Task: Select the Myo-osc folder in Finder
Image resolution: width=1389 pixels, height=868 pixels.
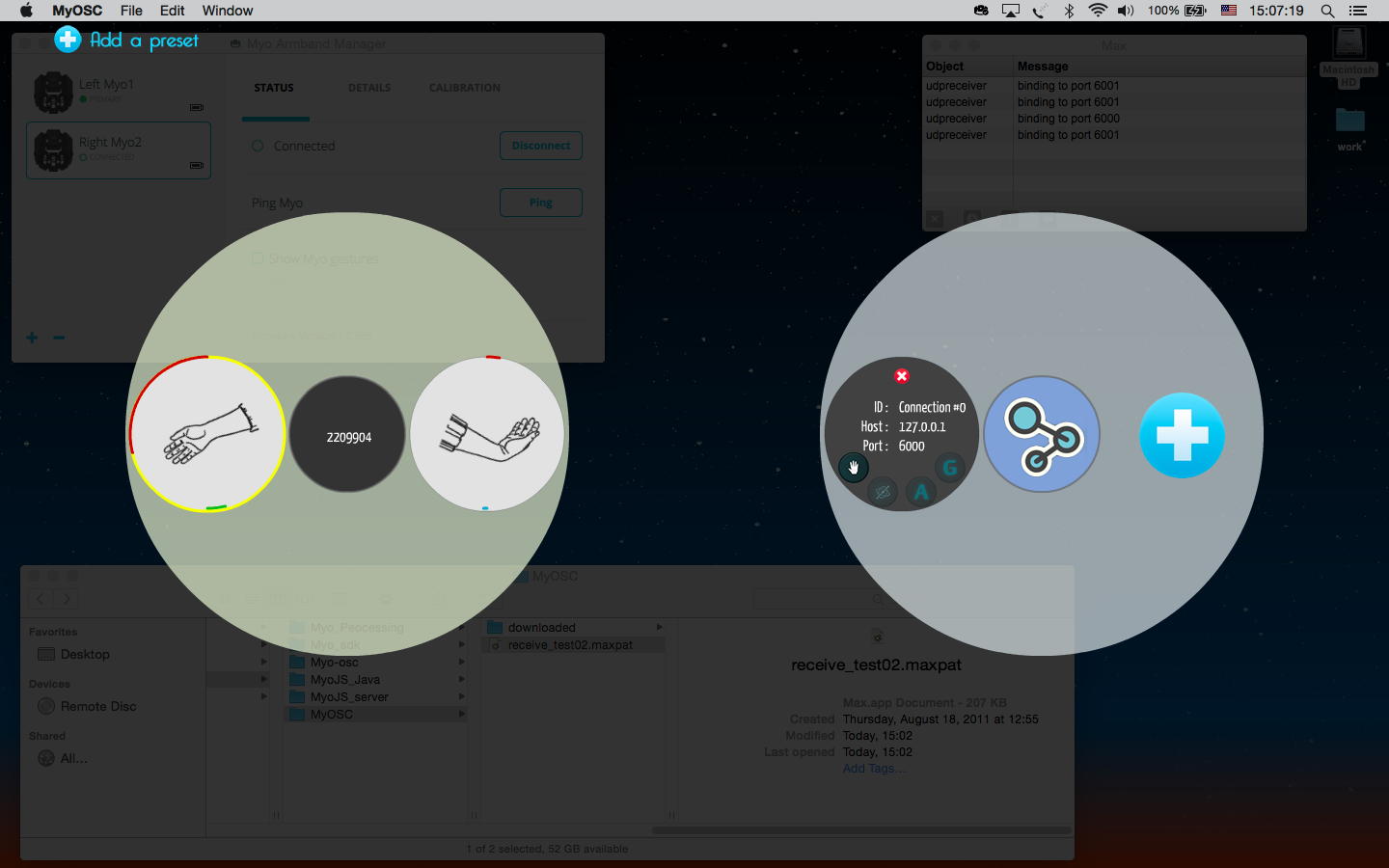Action: [375, 663]
